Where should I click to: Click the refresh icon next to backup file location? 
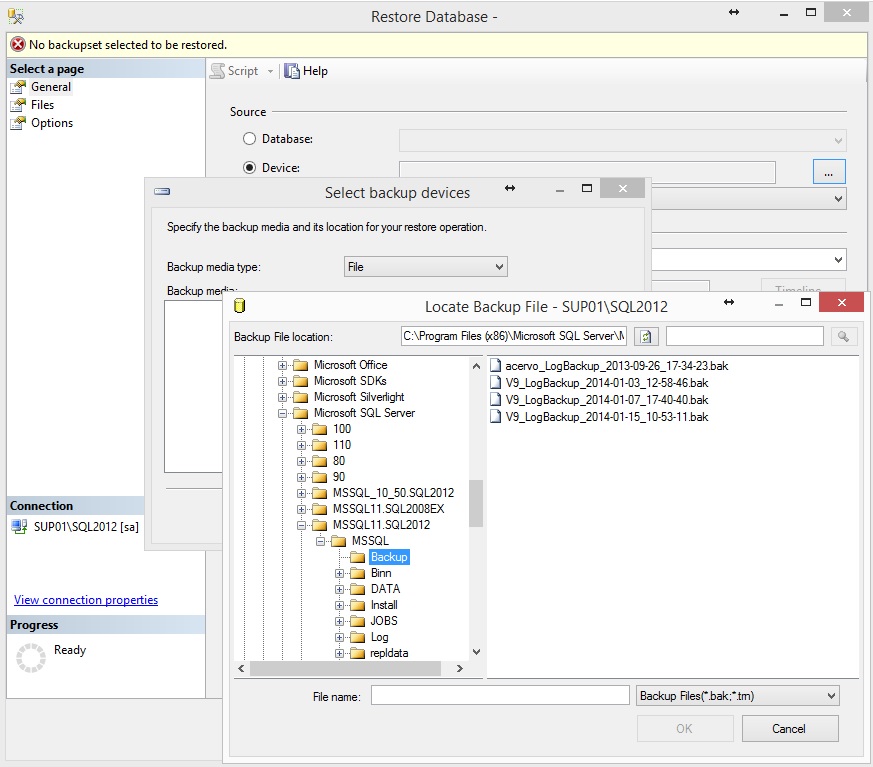[646, 336]
